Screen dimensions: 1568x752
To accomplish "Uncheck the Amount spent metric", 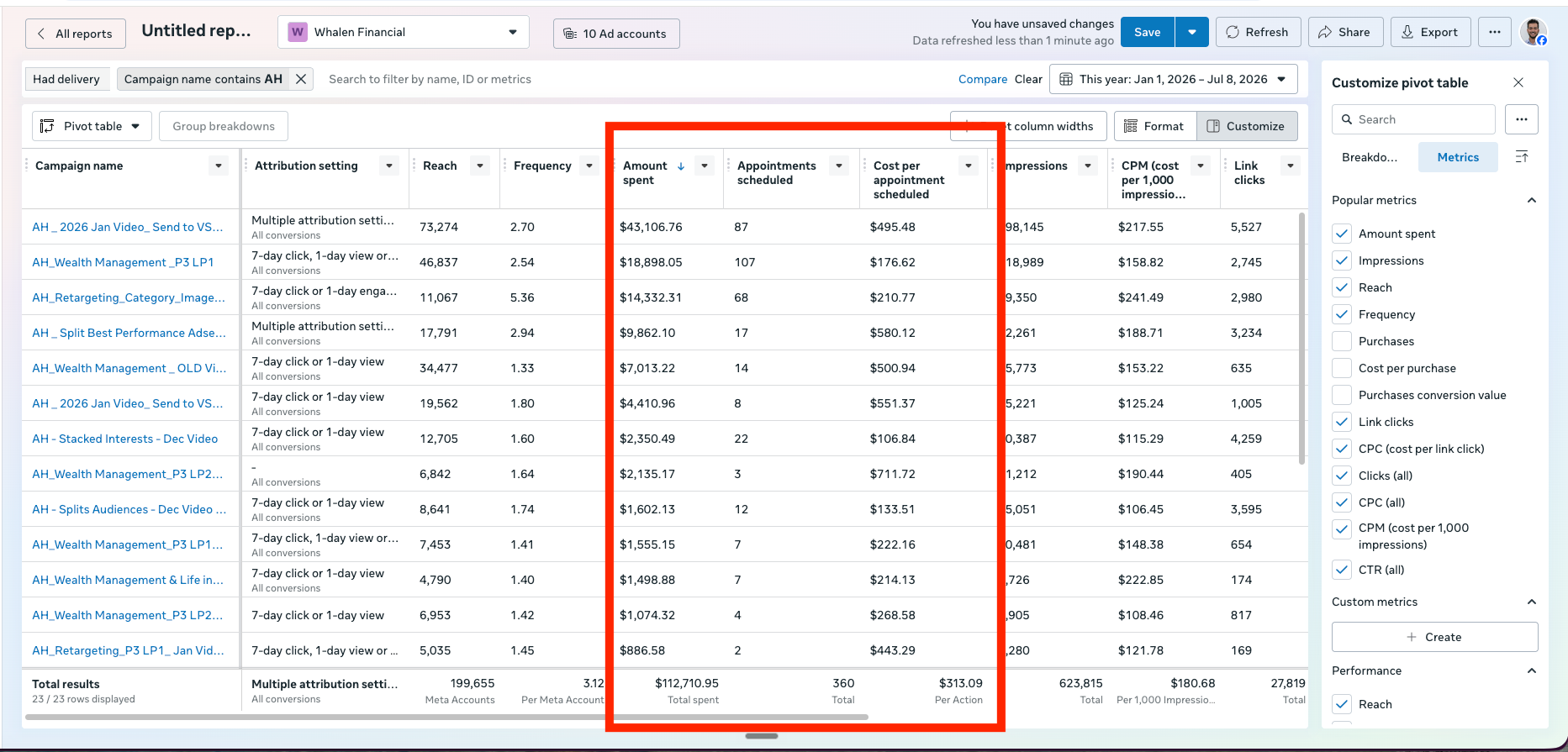I will 1342,234.
